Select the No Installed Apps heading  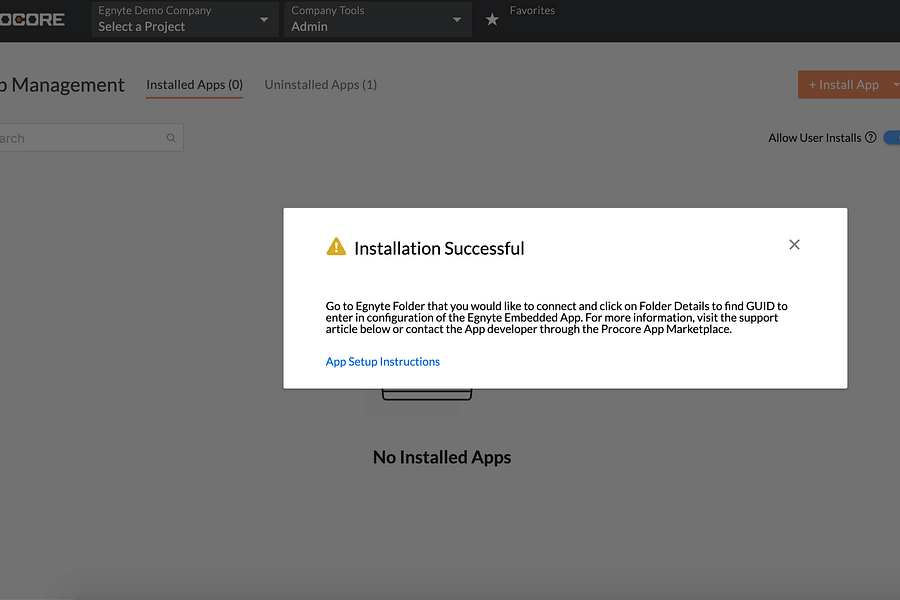point(442,457)
